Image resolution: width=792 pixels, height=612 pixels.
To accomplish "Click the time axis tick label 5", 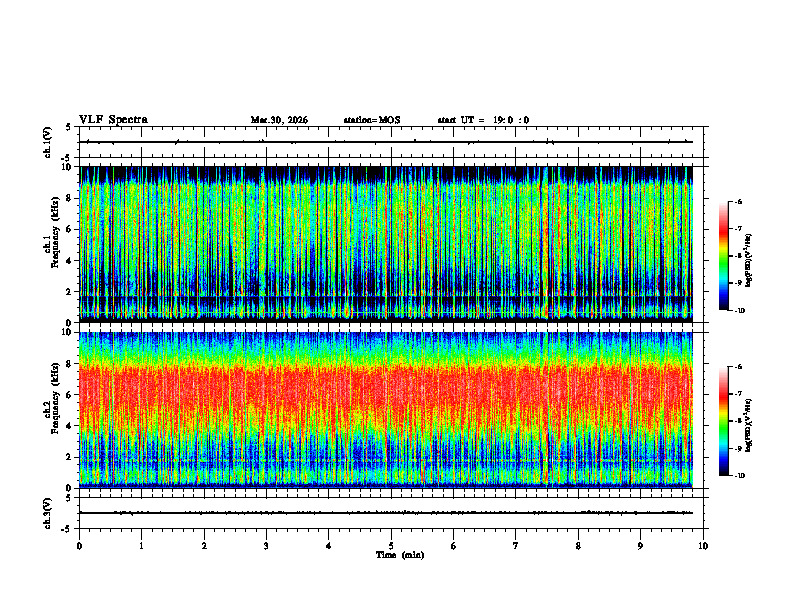I will tap(391, 546).
